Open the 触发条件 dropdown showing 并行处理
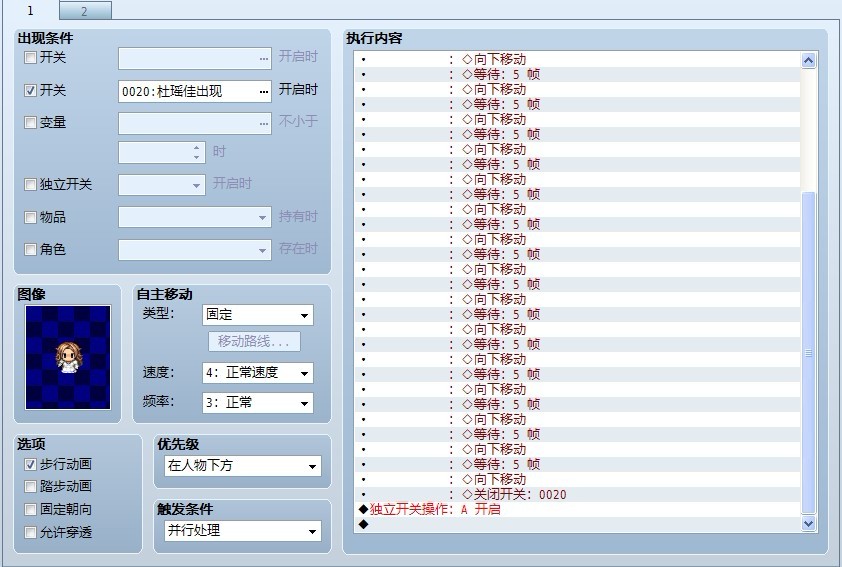The height and width of the screenshot is (567, 842). click(243, 531)
